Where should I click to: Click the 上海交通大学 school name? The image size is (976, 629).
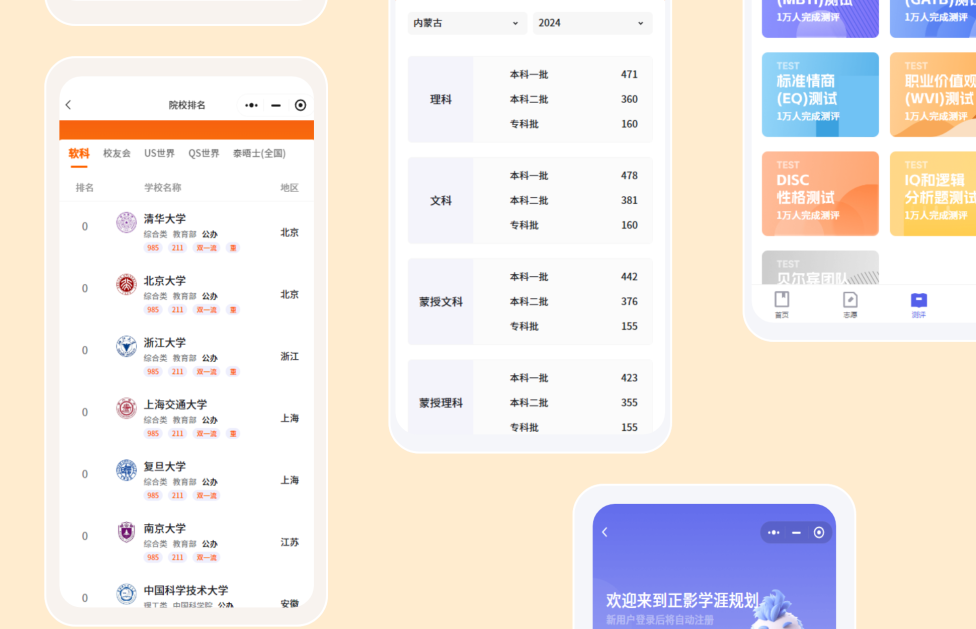point(176,404)
